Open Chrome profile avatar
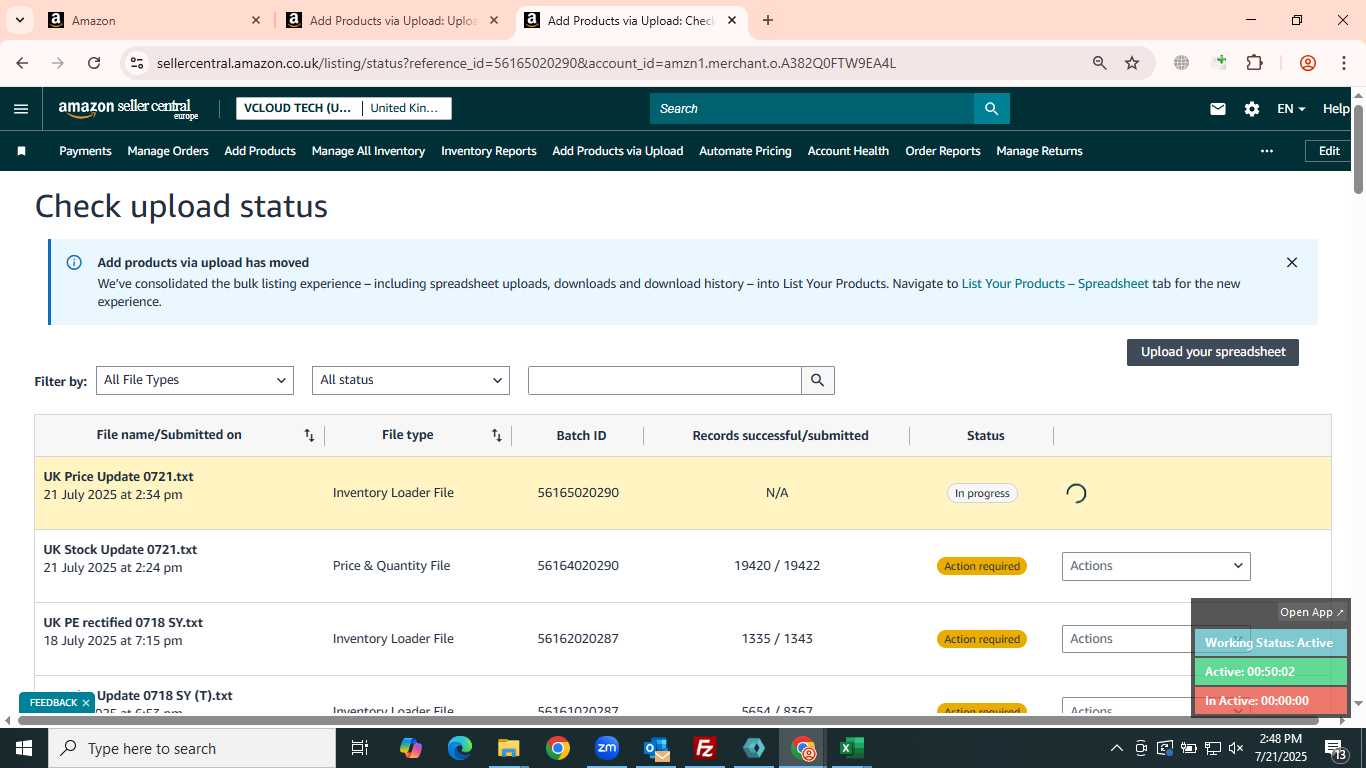1366x768 pixels. pyautogui.click(x=1307, y=63)
